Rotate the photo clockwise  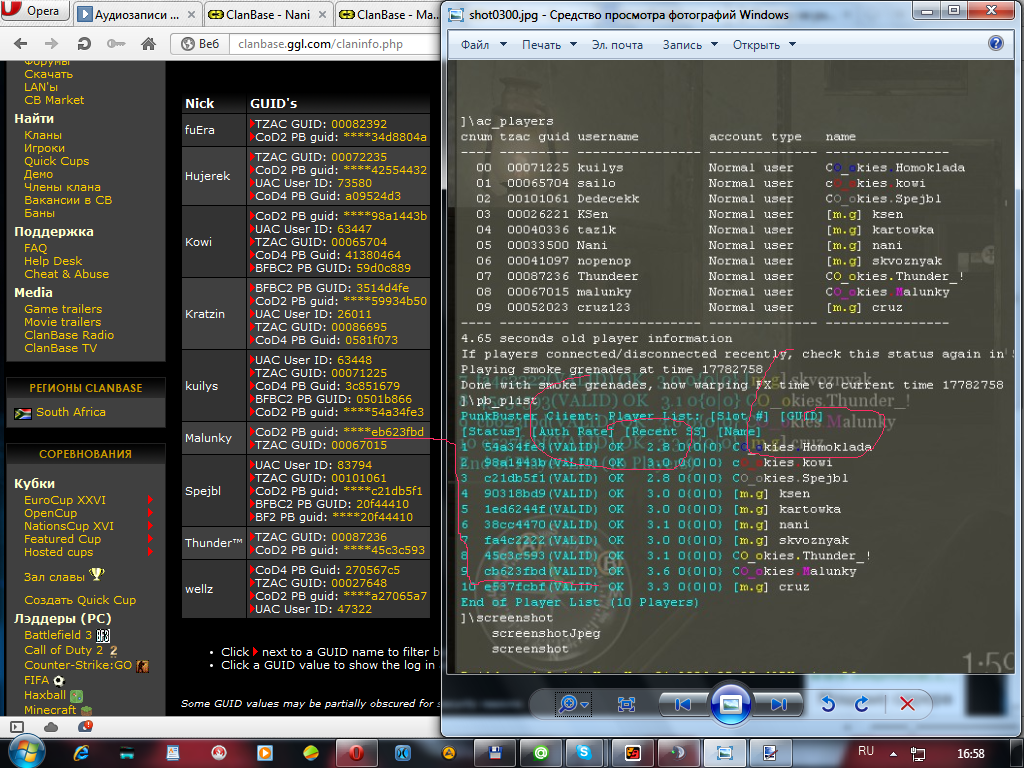(862, 704)
